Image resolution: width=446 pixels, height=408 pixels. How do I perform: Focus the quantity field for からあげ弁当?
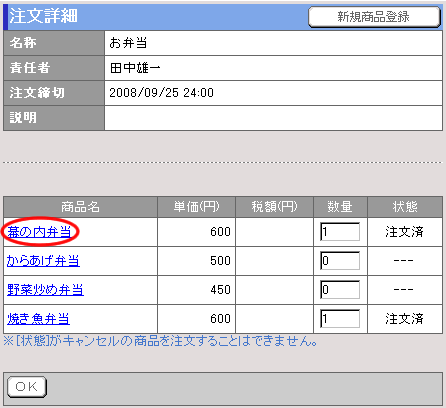(x=340, y=261)
